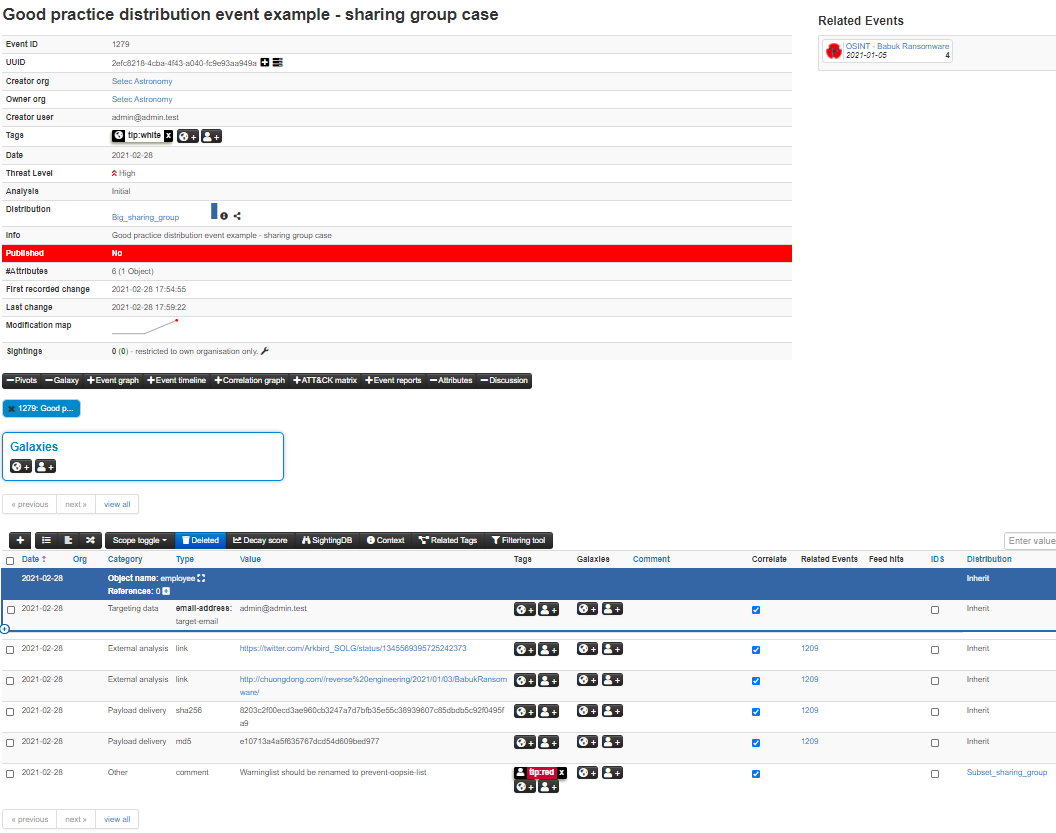Uncheck Correlate for the md5 attribute
Image resolution: width=1056 pixels, height=833 pixels.
point(755,743)
